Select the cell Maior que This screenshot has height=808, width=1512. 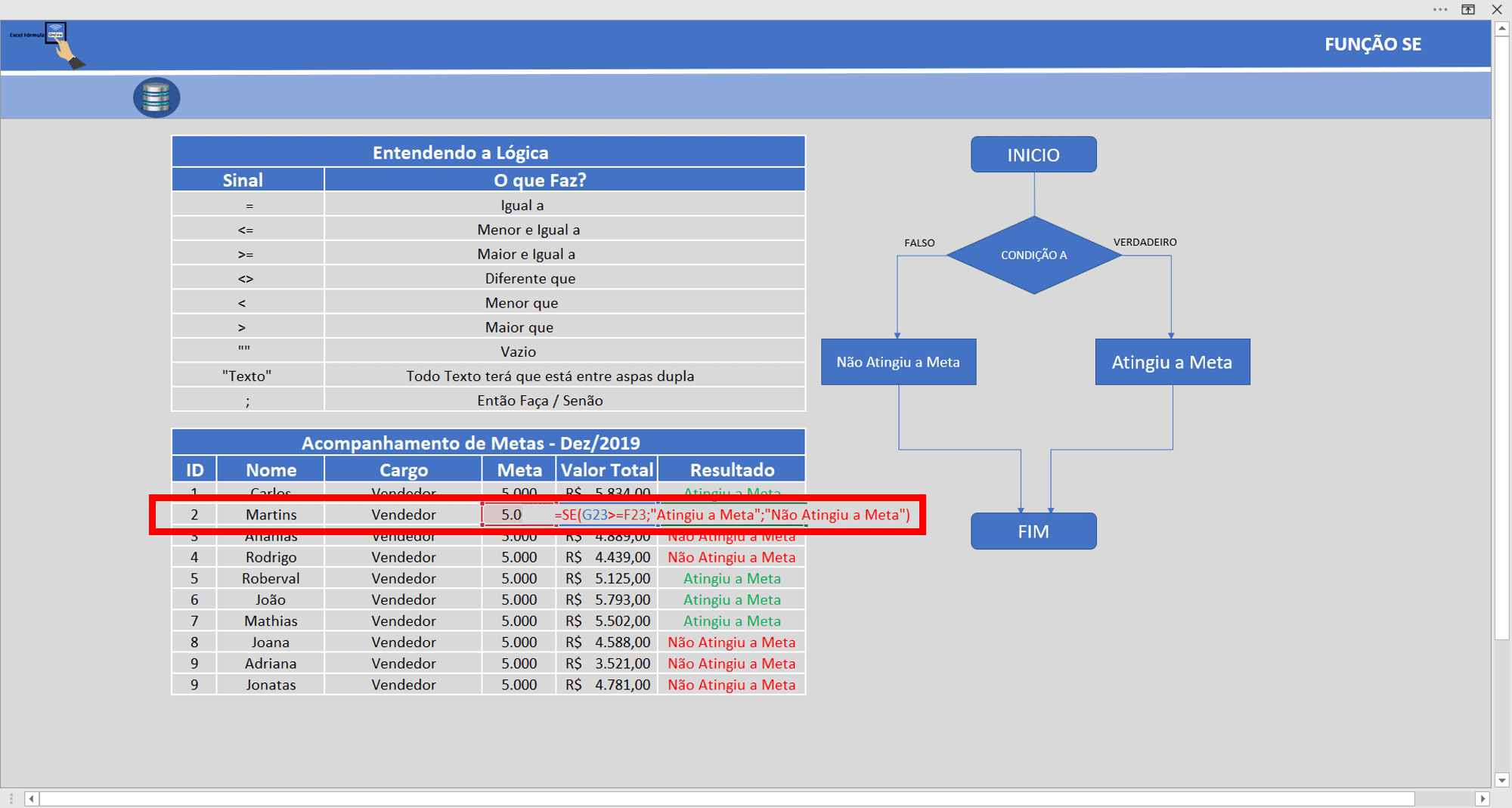click(x=565, y=327)
